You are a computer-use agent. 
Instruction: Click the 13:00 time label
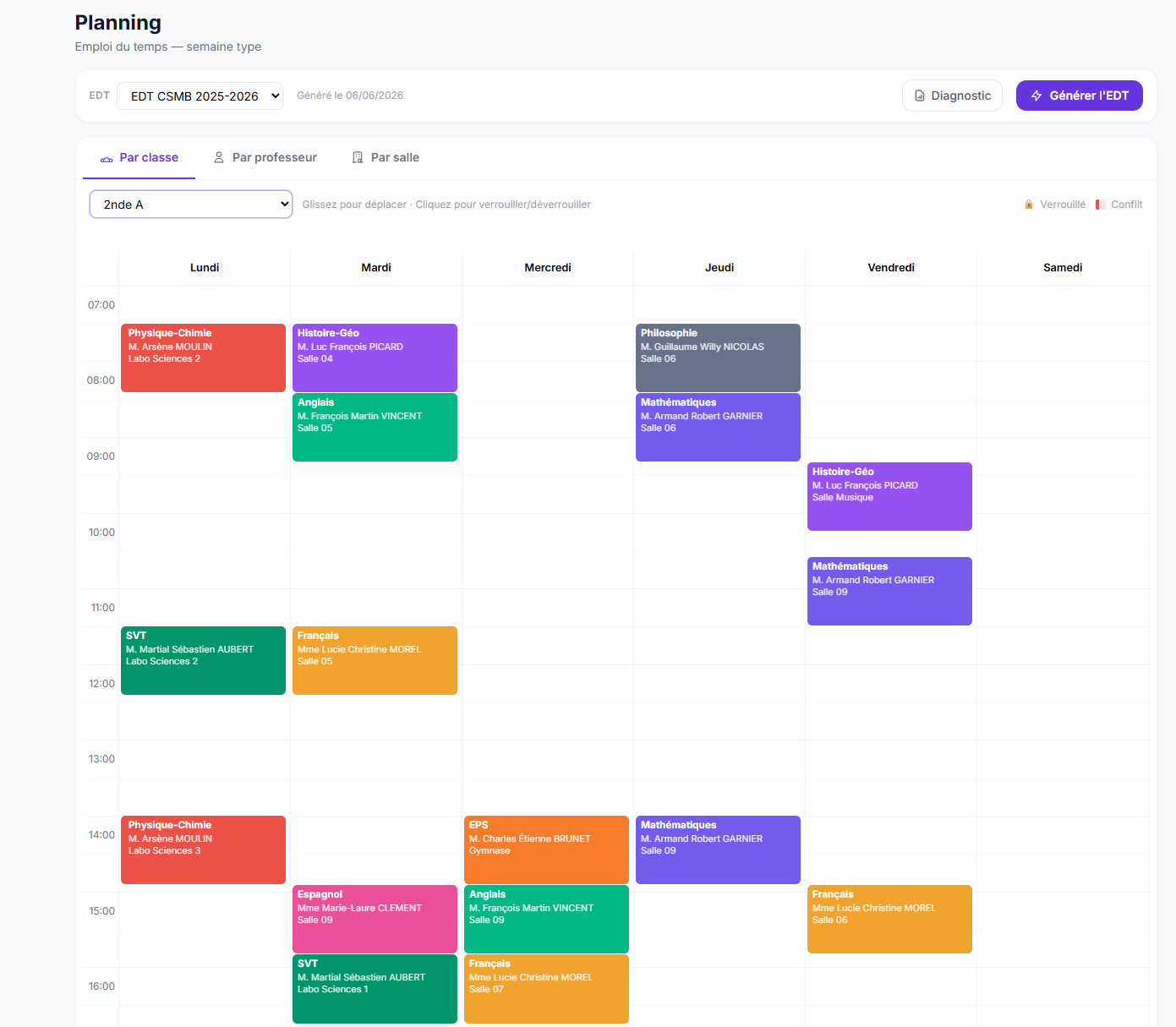(x=101, y=759)
